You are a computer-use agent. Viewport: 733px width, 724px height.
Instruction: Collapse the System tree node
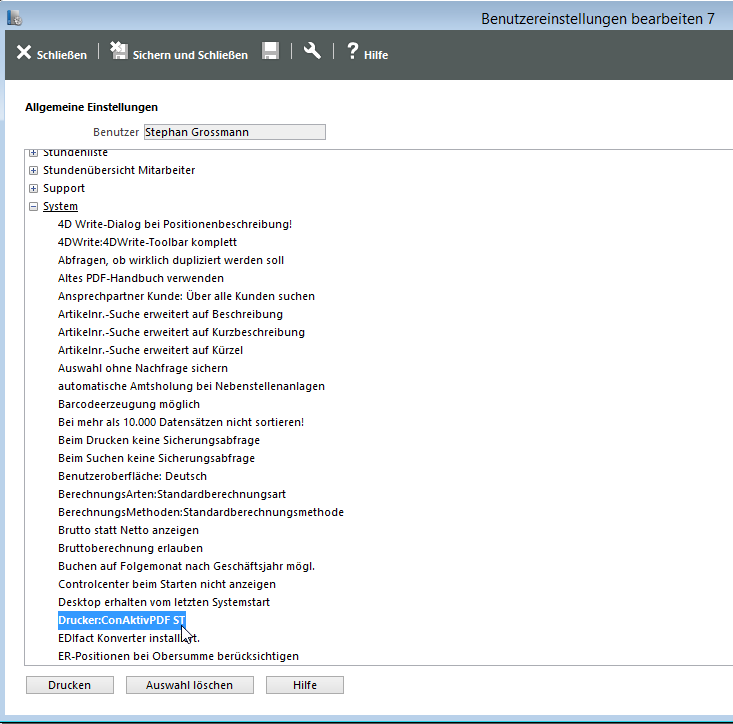34,206
